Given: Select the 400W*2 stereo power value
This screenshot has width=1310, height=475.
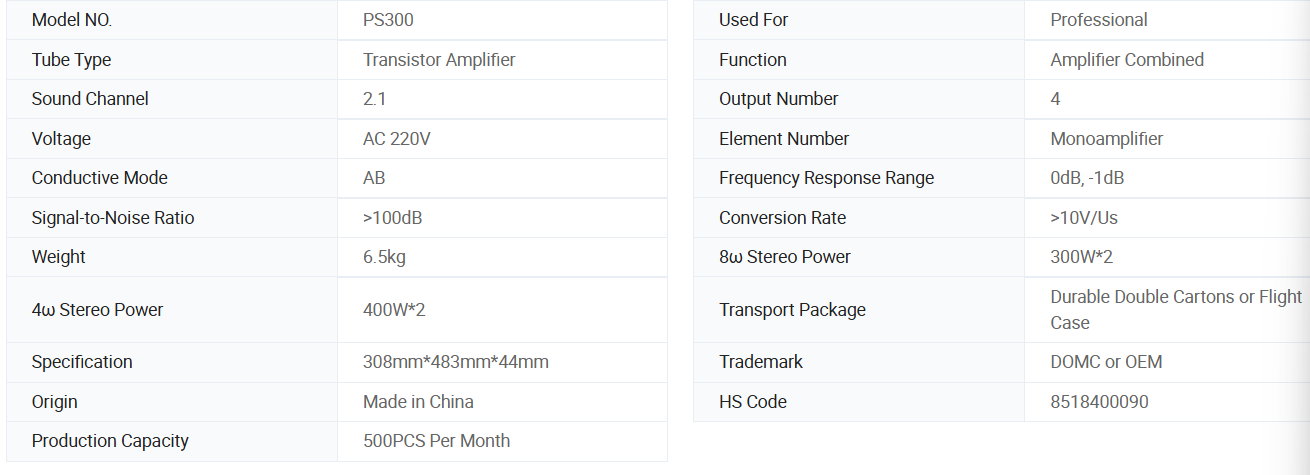Looking at the screenshot, I should (x=394, y=310).
